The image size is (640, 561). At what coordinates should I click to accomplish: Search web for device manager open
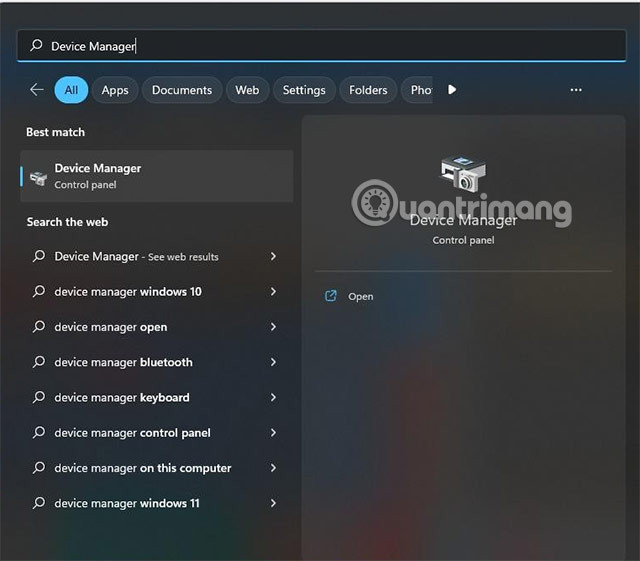[x=111, y=327]
